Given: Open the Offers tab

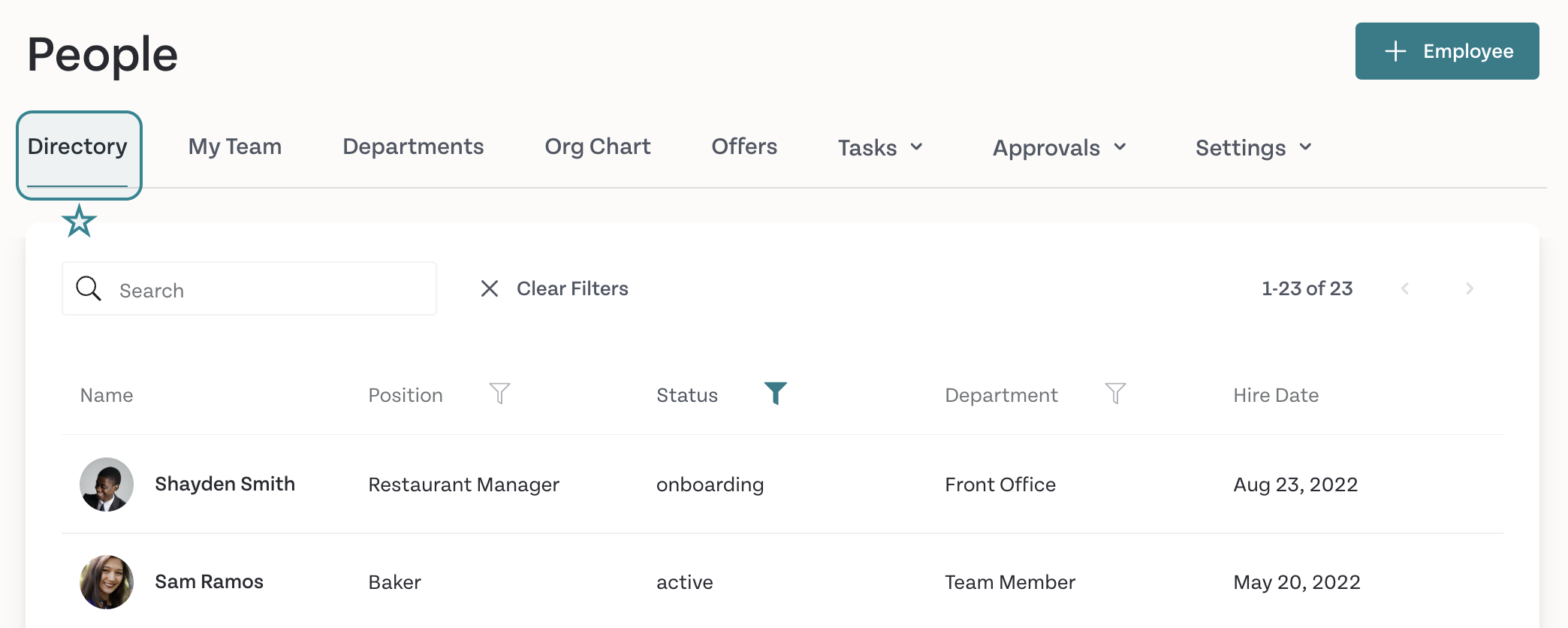Looking at the screenshot, I should (x=744, y=146).
